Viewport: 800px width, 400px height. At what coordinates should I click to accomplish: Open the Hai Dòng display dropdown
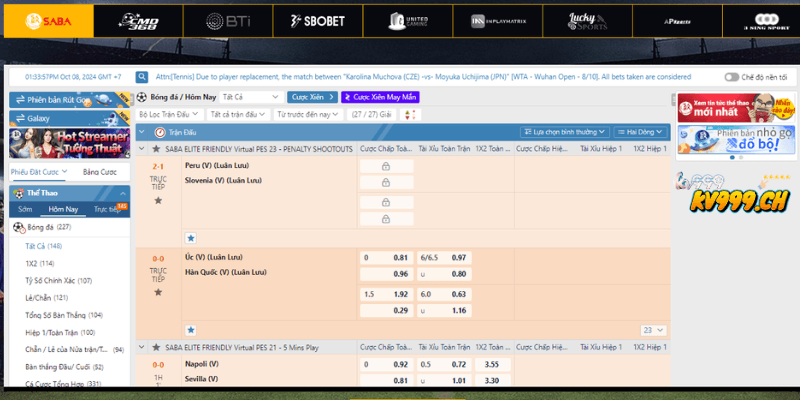[639, 132]
